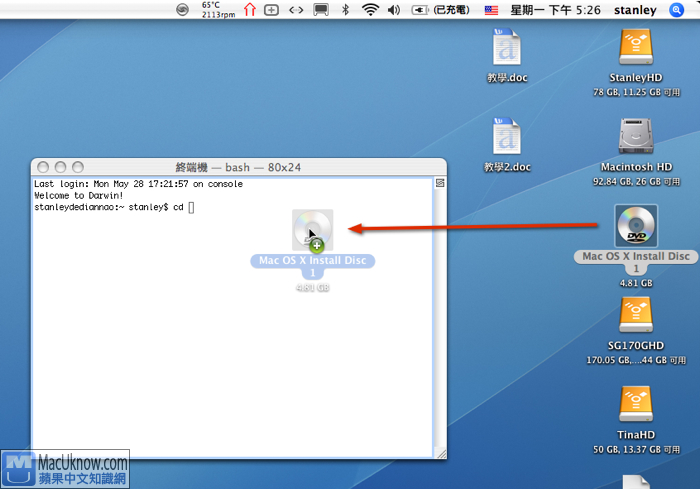
Task: Open the battery status (已充電) menu
Action: [441, 10]
